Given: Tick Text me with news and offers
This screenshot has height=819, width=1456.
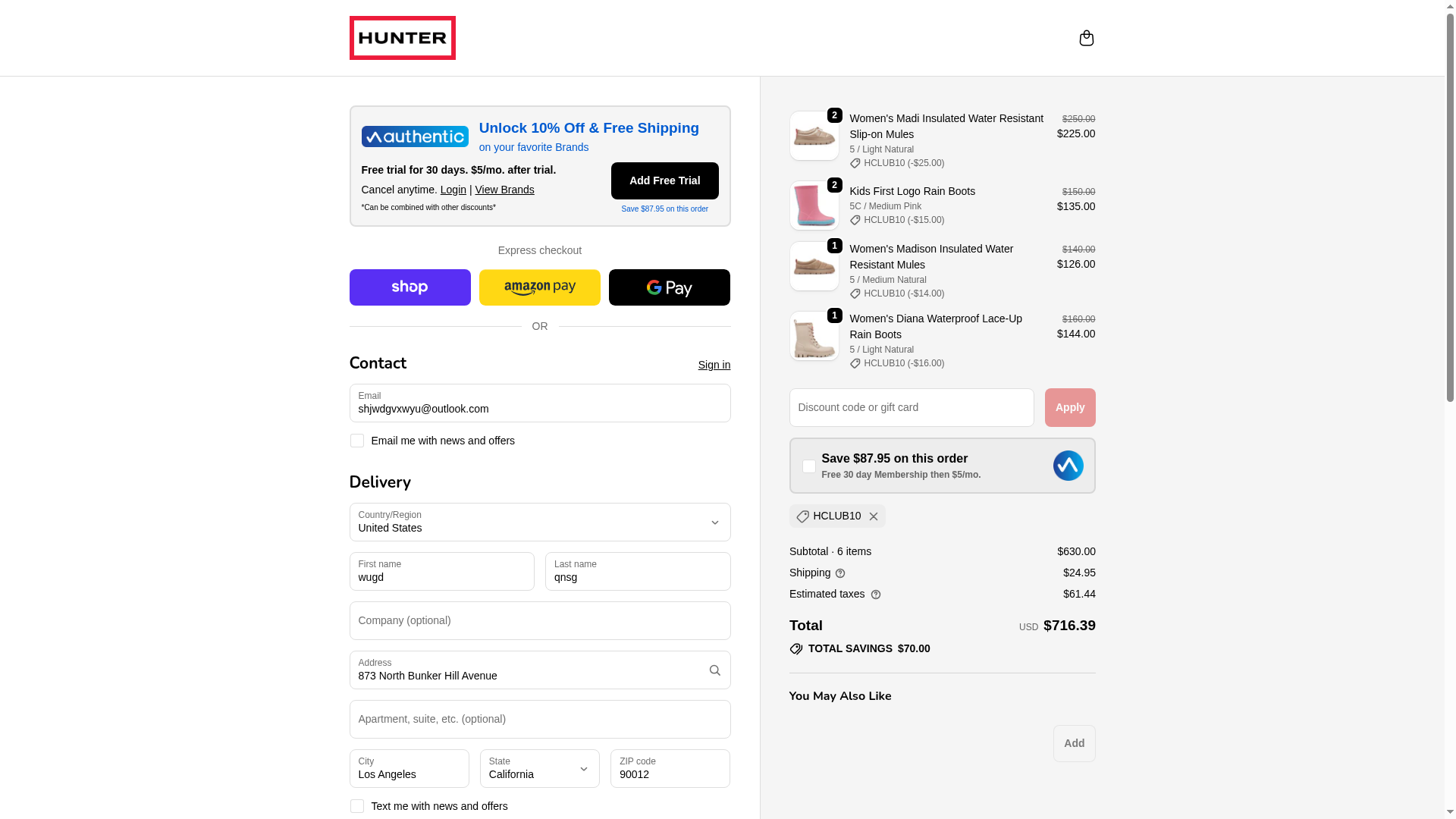Looking at the screenshot, I should point(356,806).
